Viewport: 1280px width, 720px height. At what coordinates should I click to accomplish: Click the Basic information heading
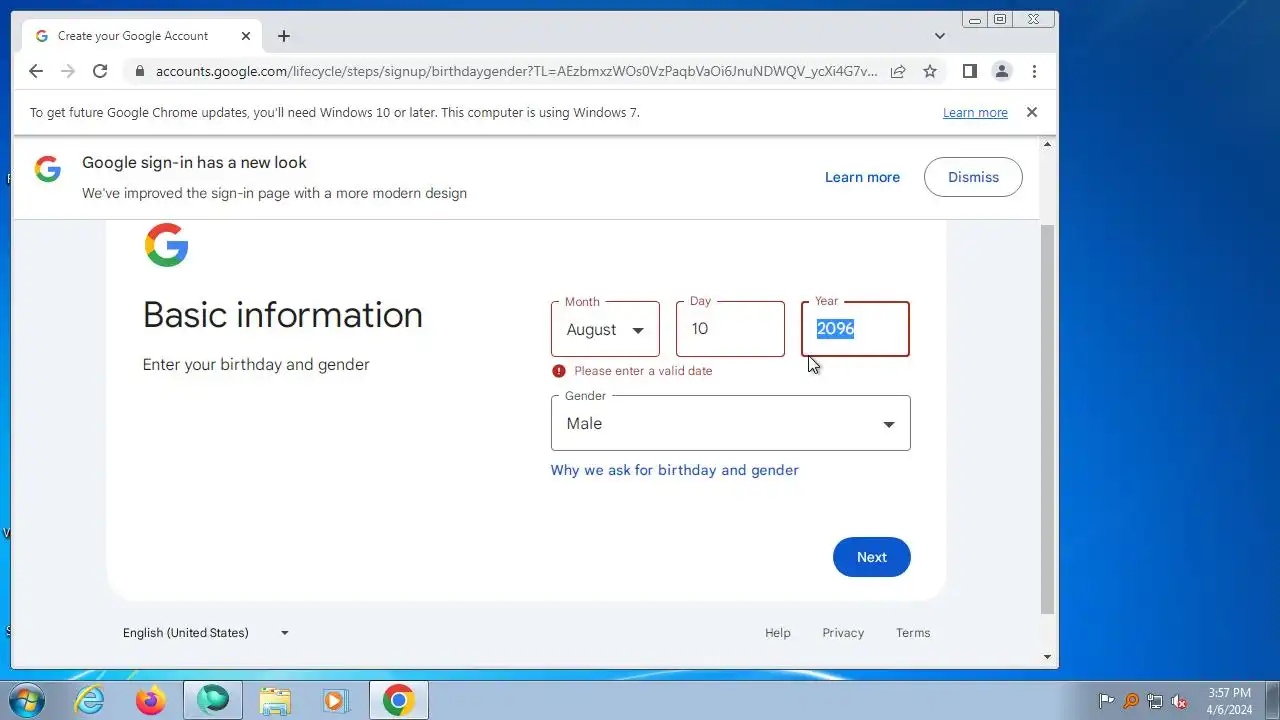tap(283, 315)
